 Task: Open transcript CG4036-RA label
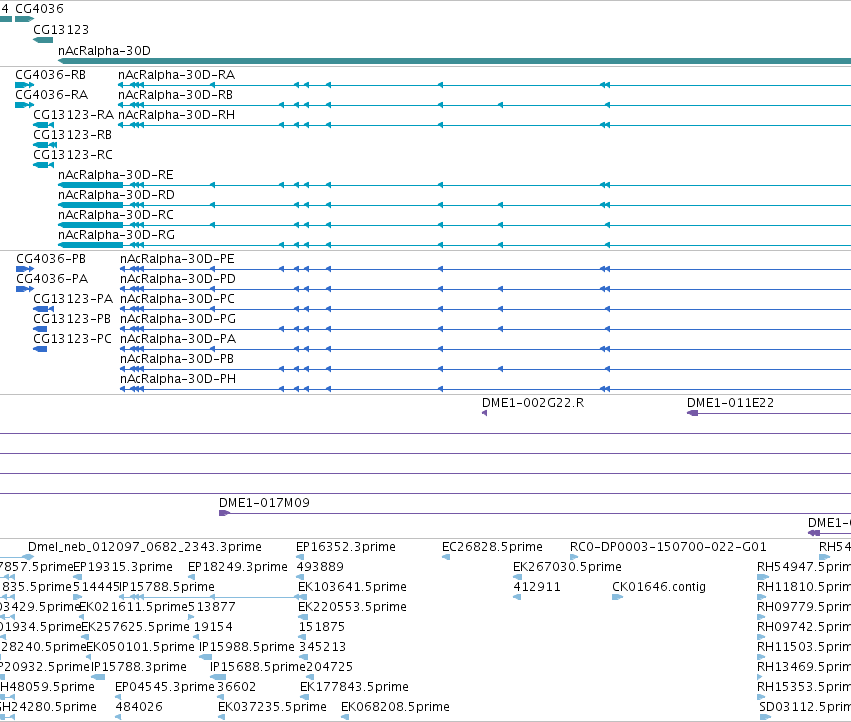click(x=52, y=95)
